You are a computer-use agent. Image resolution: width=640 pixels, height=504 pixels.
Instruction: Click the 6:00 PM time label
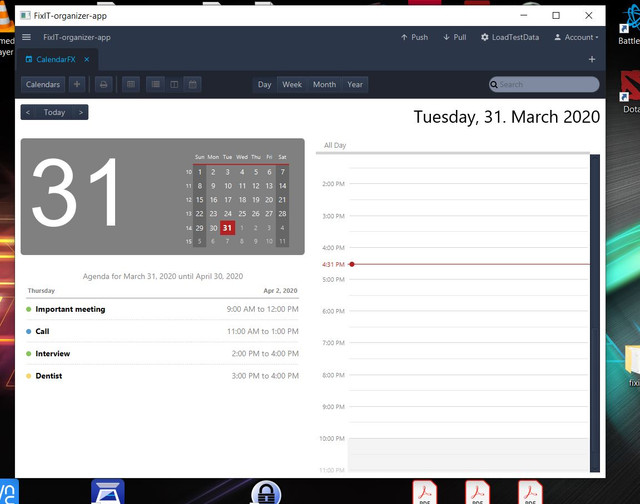tap(333, 311)
